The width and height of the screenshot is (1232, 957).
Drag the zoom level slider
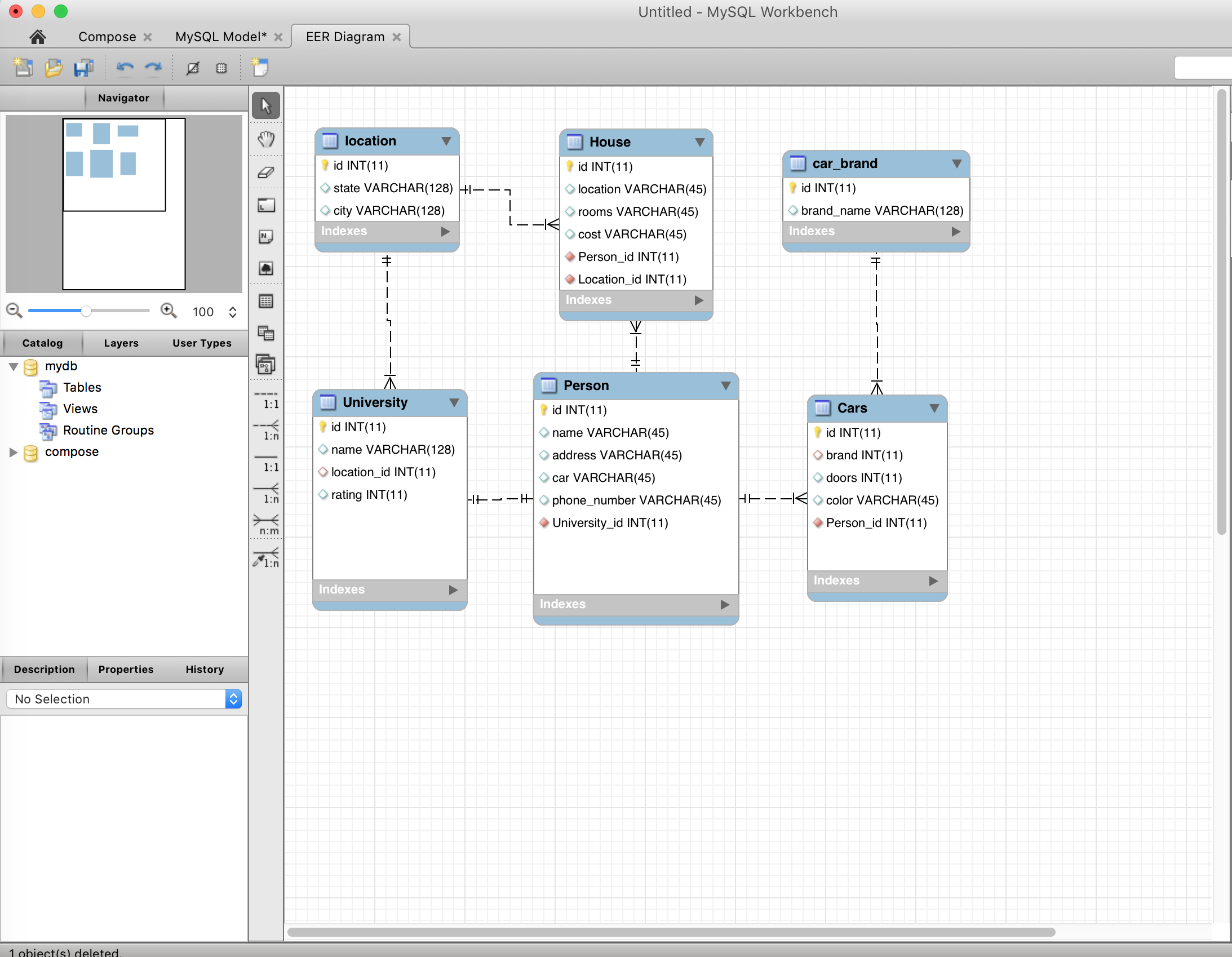click(x=89, y=311)
